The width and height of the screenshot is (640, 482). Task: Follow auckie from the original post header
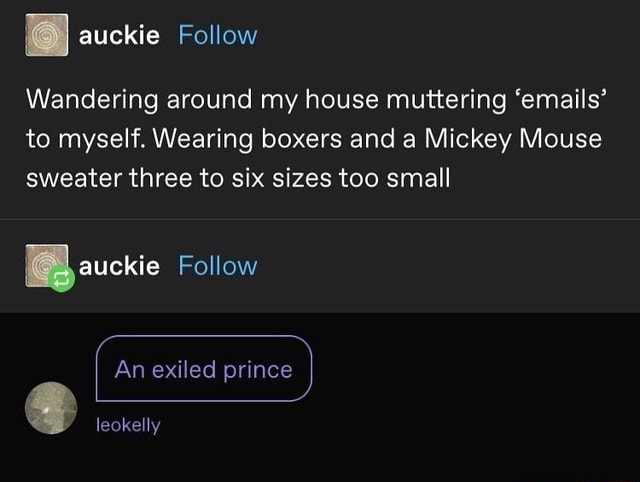click(217, 36)
